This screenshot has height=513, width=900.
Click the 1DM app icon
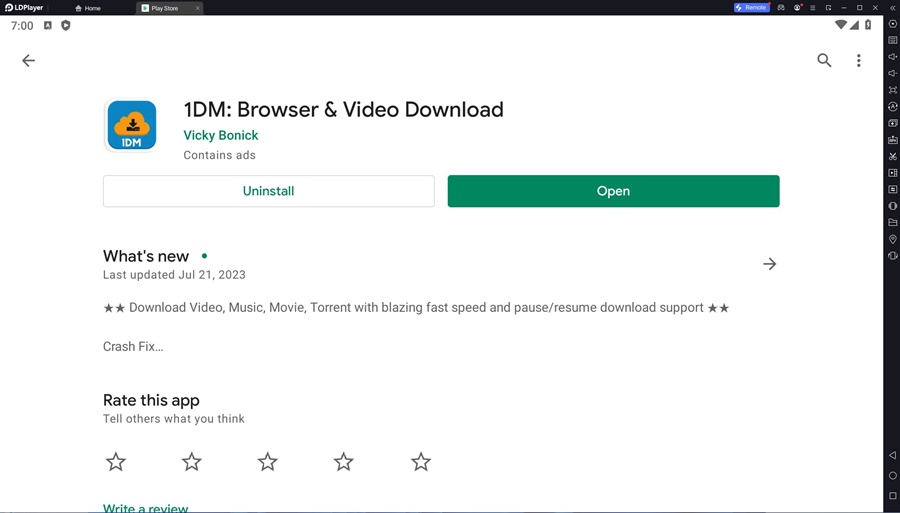pyautogui.click(x=131, y=125)
